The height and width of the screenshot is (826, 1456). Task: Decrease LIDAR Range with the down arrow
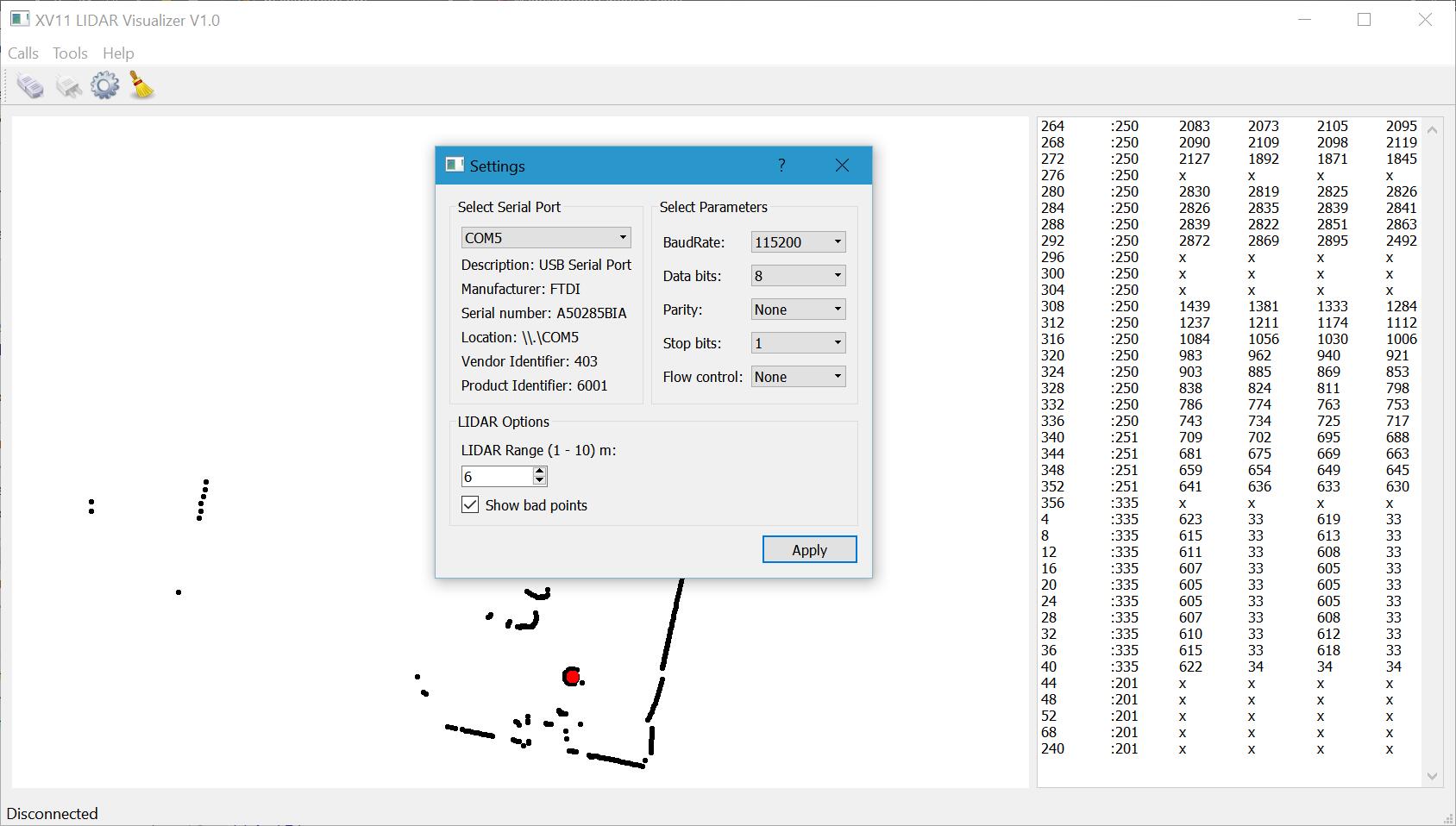pos(540,481)
